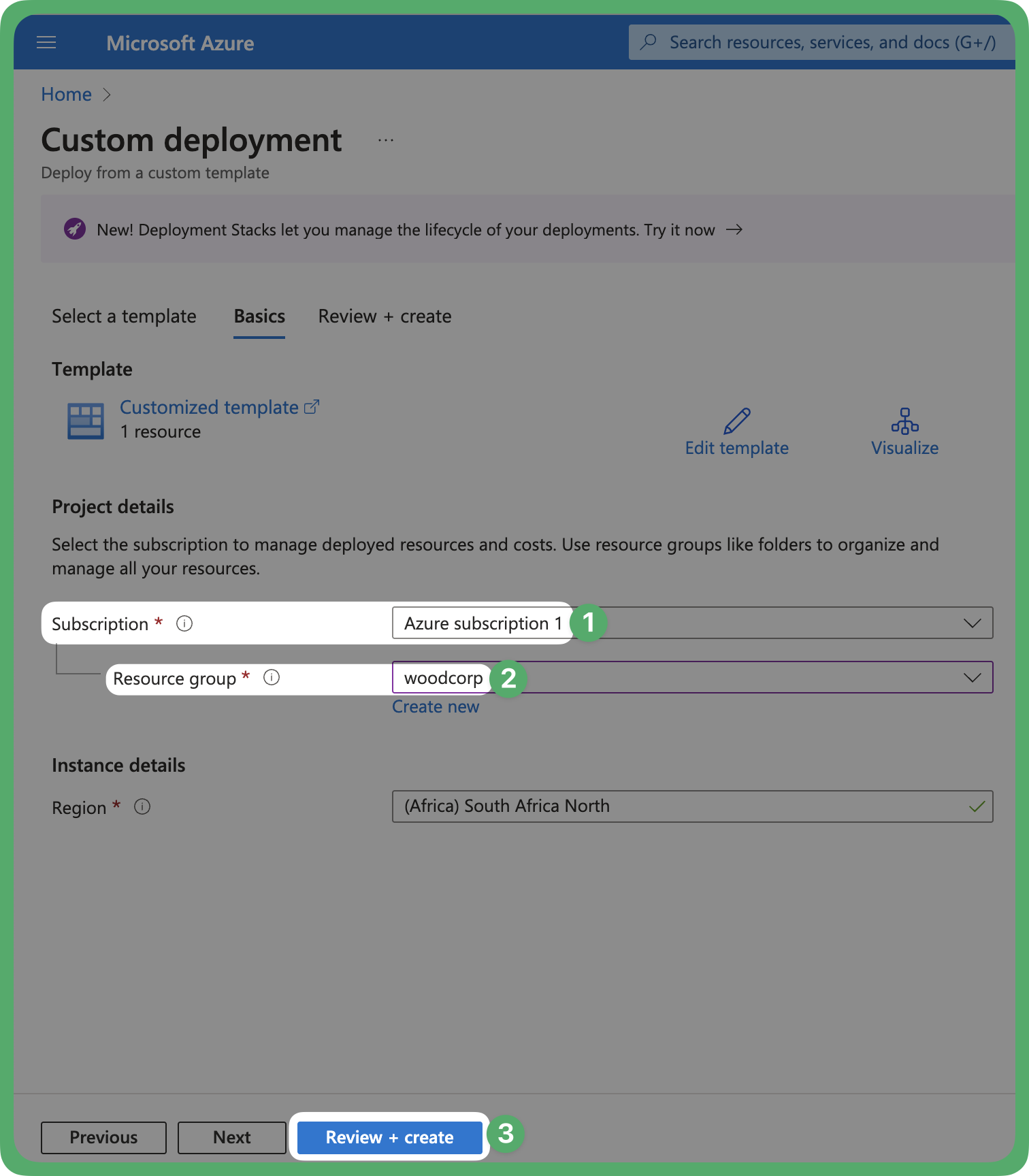
Task: Open the Customized template link
Action: click(209, 407)
